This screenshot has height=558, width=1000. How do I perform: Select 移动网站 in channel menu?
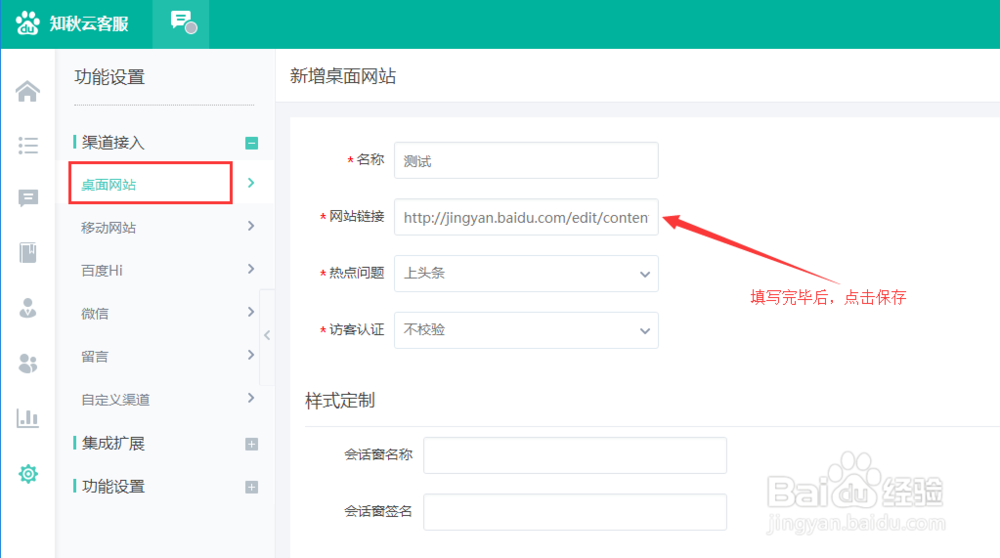click(108, 228)
